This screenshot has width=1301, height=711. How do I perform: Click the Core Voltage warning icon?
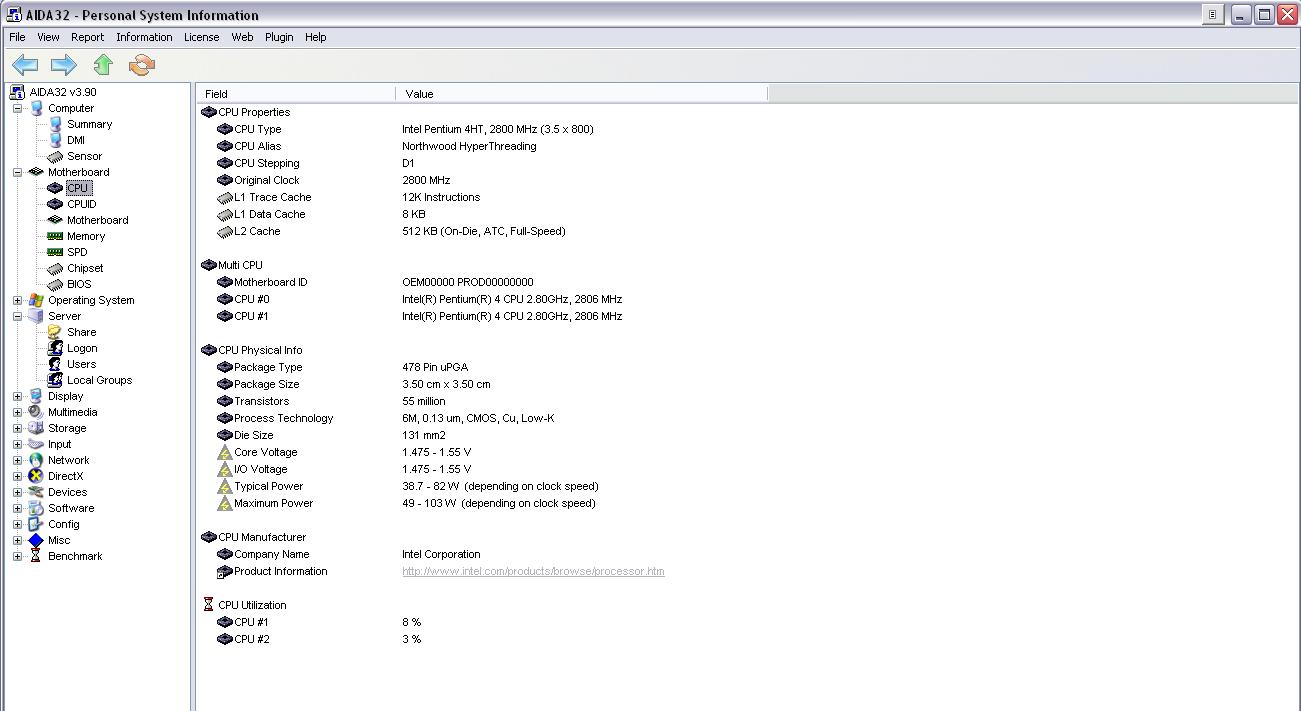(x=225, y=452)
